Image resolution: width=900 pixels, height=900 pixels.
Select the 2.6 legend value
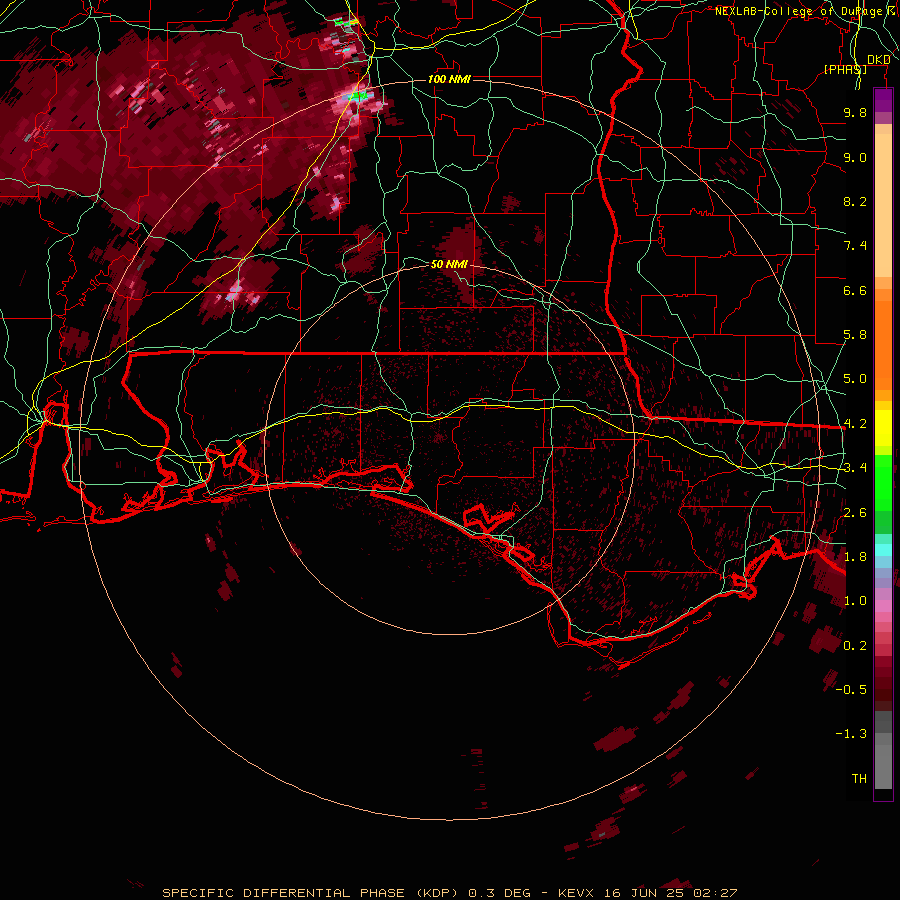(x=855, y=513)
